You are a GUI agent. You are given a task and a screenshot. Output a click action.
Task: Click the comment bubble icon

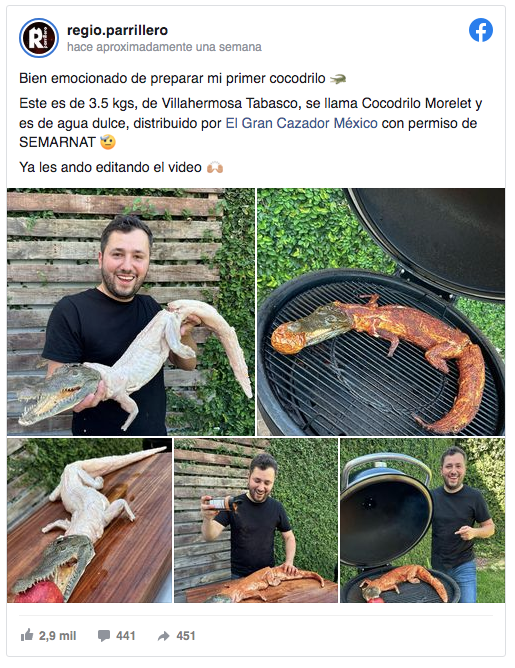pos(104,636)
